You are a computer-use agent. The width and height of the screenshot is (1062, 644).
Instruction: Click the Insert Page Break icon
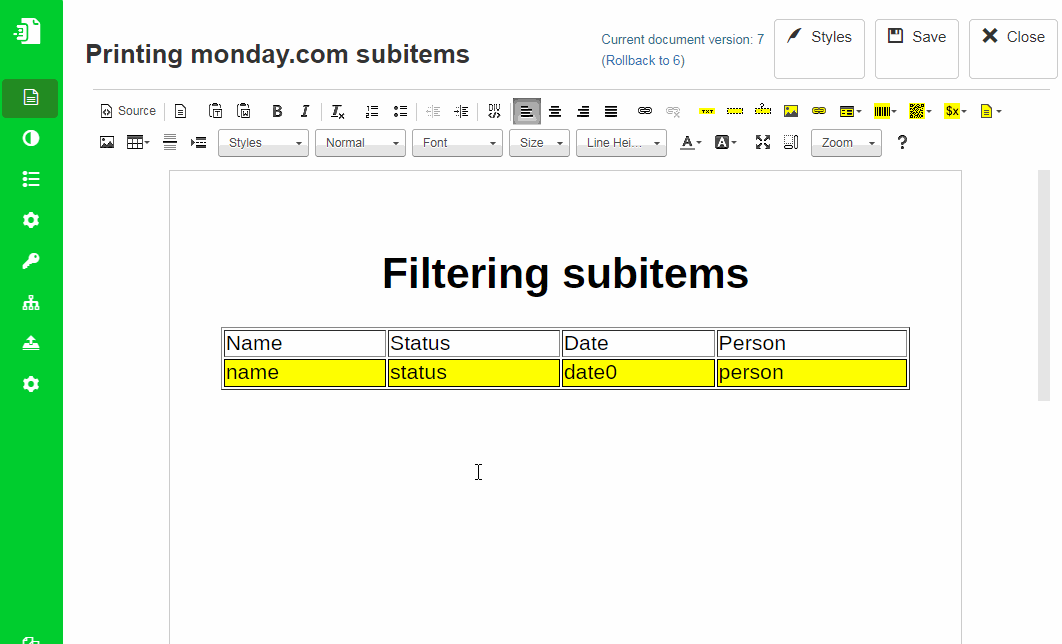click(x=198, y=142)
